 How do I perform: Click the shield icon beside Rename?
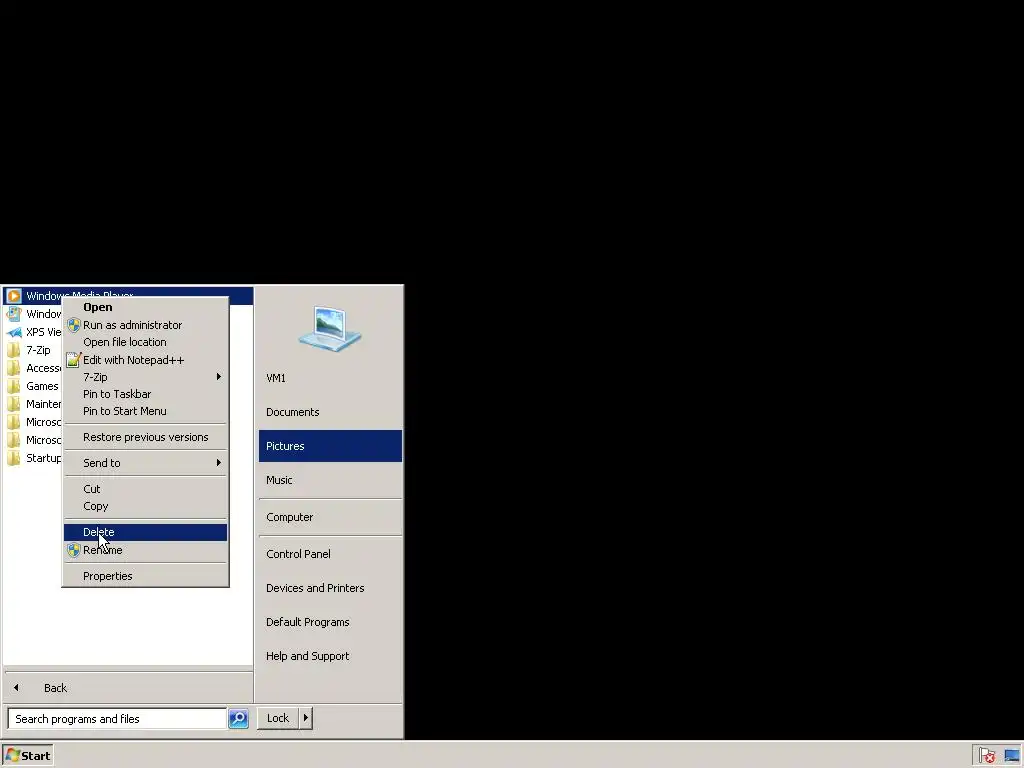74,550
